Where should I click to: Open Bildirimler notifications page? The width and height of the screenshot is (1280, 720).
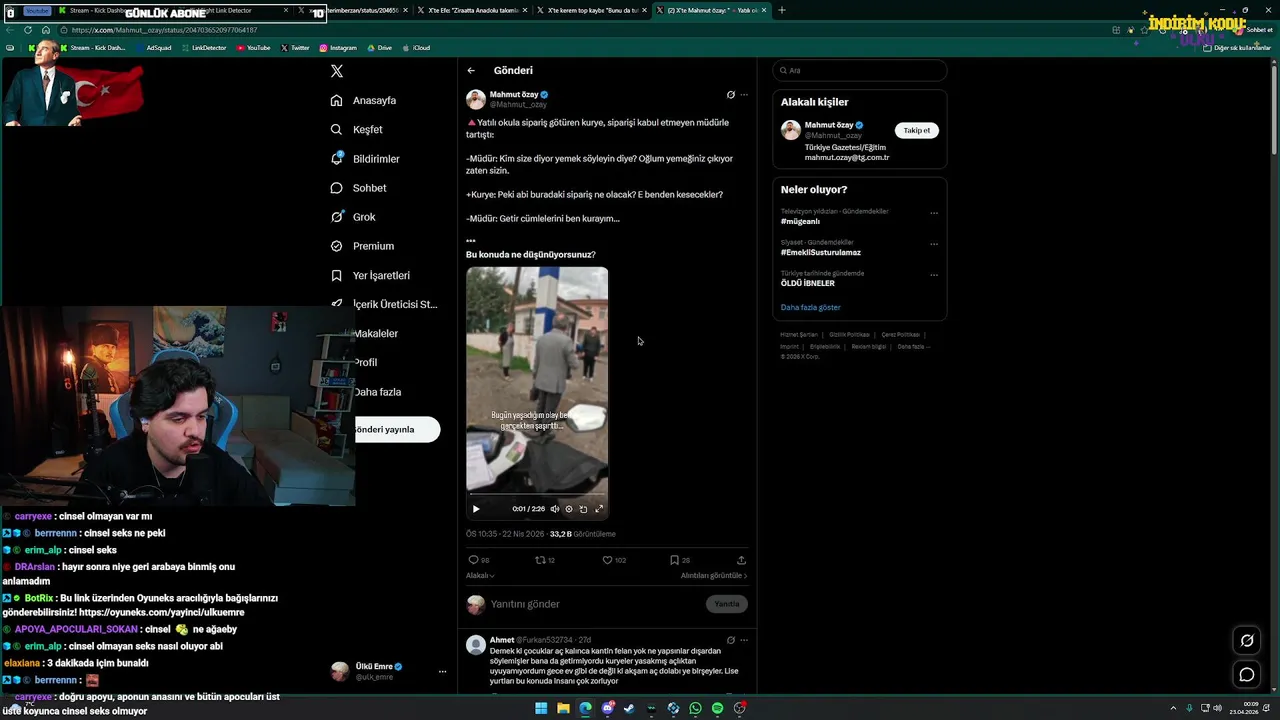coord(366,159)
